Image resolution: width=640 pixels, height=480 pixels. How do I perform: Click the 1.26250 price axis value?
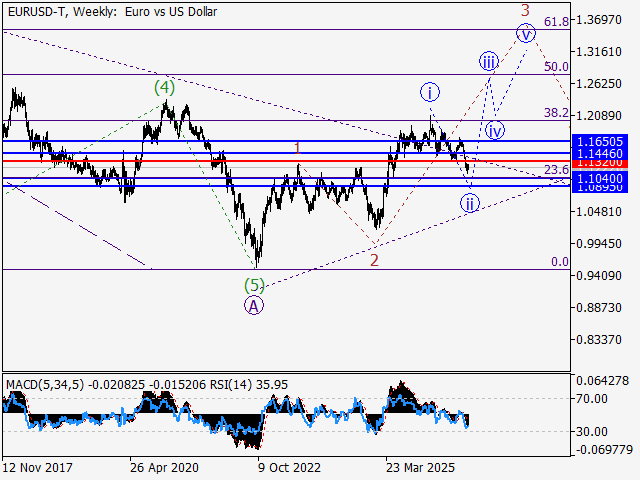click(598, 84)
